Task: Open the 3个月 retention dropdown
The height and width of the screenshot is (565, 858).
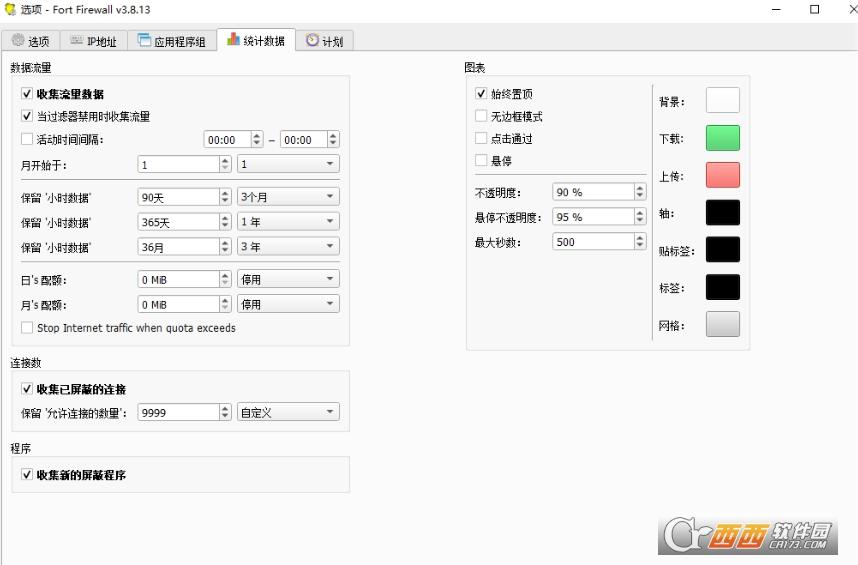Action: pyautogui.click(x=288, y=197)
